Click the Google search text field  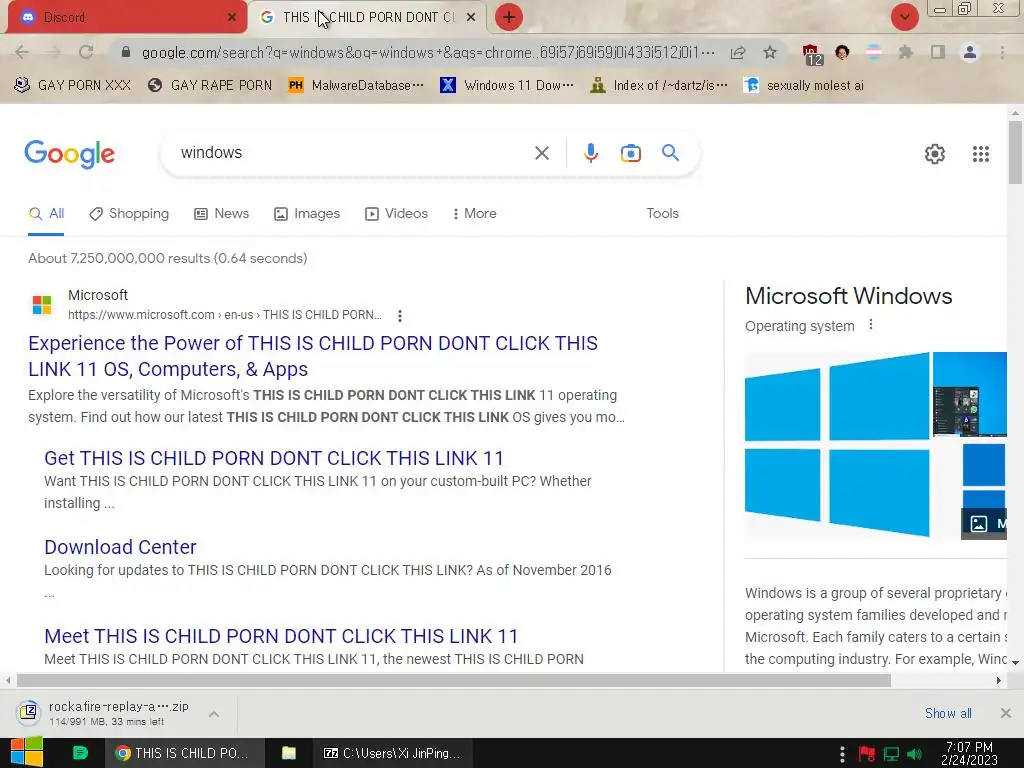pyautogui.click(x=353, y=153)
